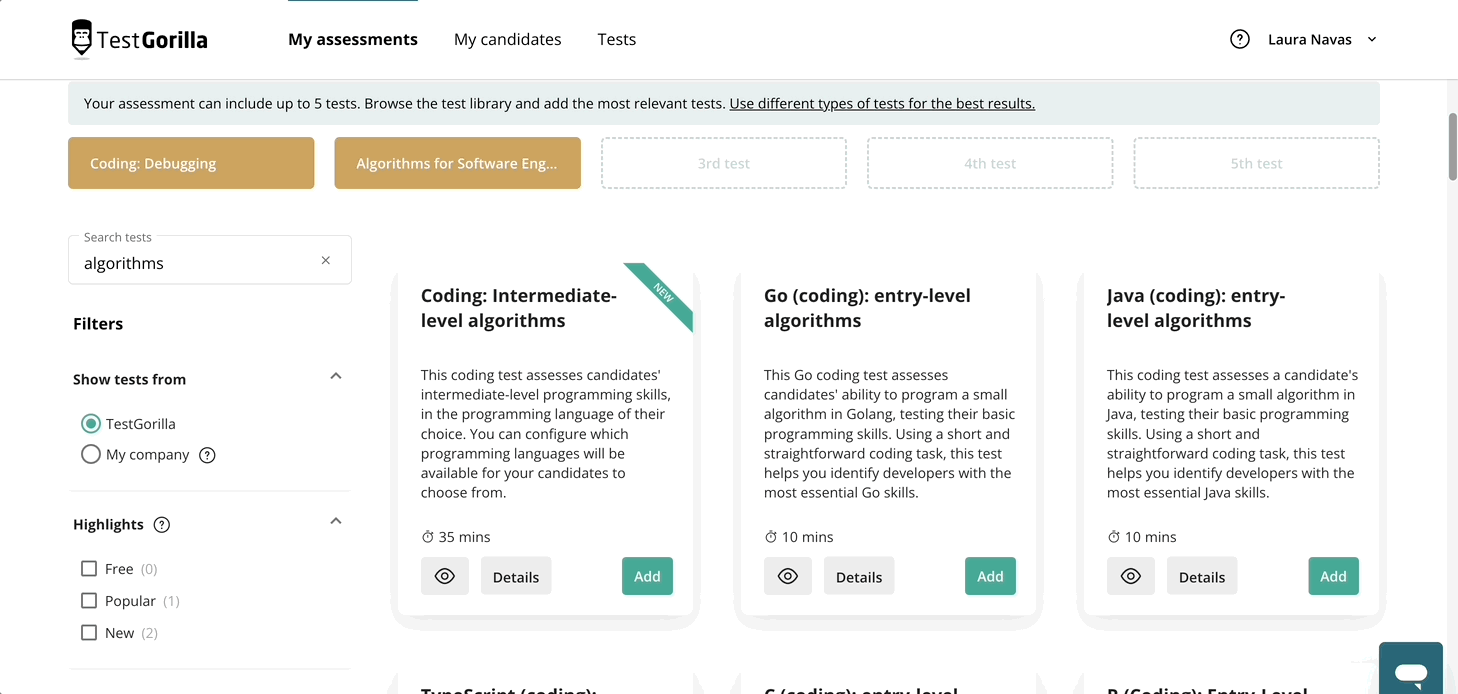Click the info icon beside Highlights
The height and width of the screenshot is (694, 1458).
click(162, 525)
